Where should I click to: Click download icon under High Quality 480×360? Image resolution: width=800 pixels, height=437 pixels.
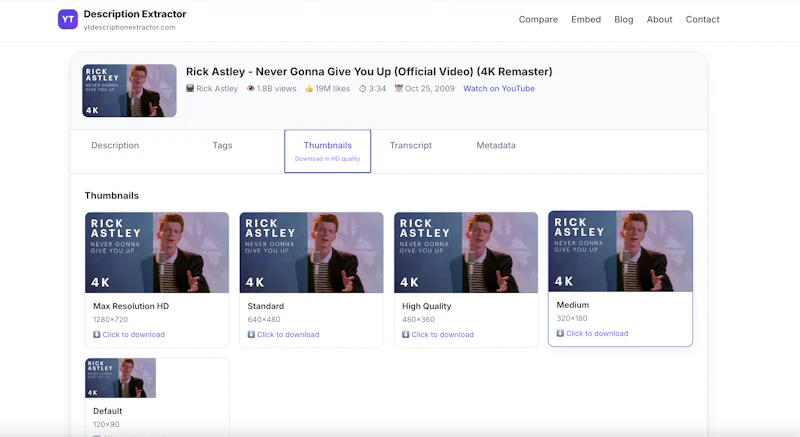click(x=406, y=335)
